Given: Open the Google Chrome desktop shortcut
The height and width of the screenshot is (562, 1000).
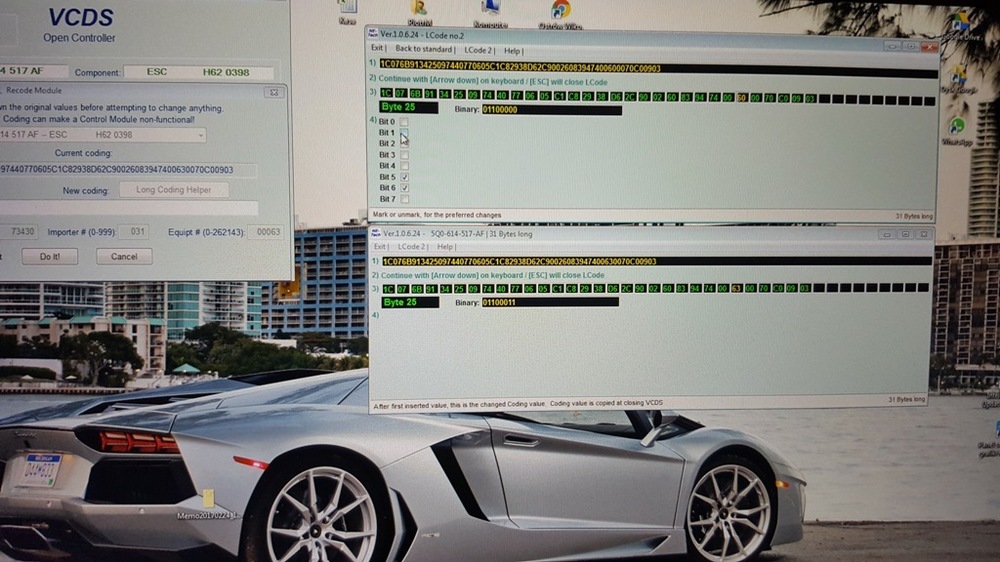Looking at the screenshot, I should pos(560,11).
